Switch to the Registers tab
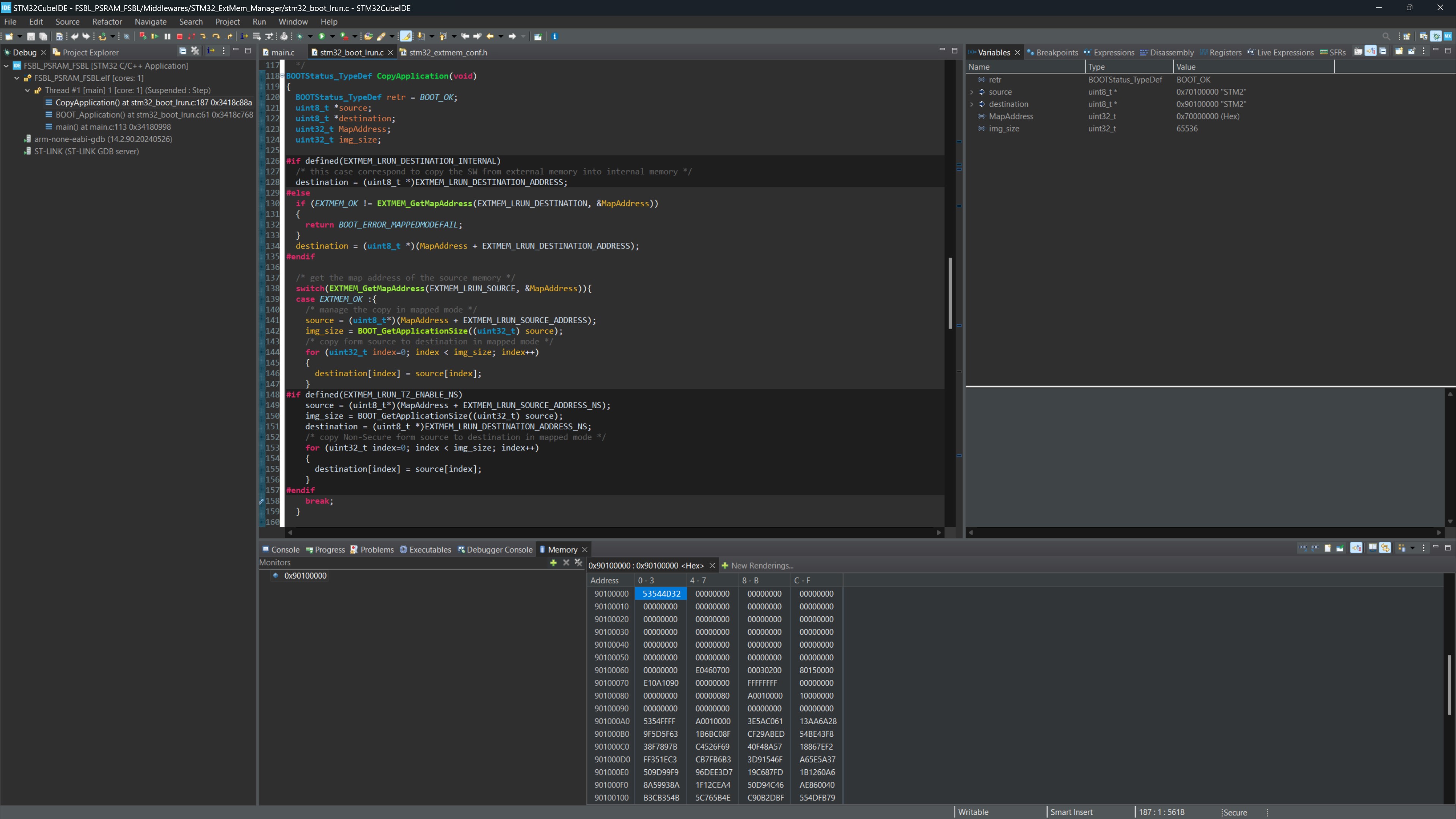This screenshot has height=819, width=1456. coord(1225,53)
